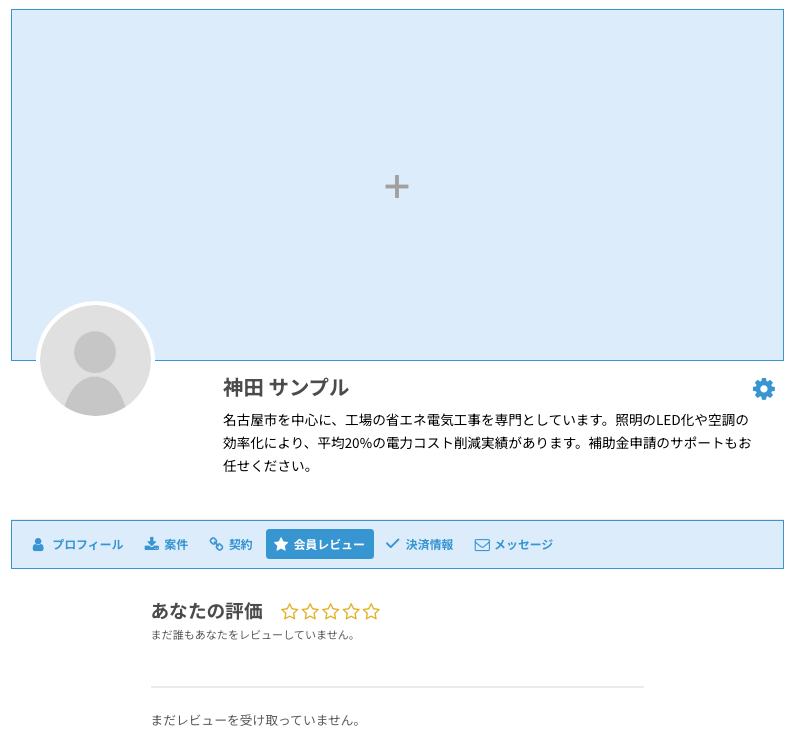Click the user name 神田 サンプル
The width and height of the screenshot is (798, 748).
click(x=286, y=388)
